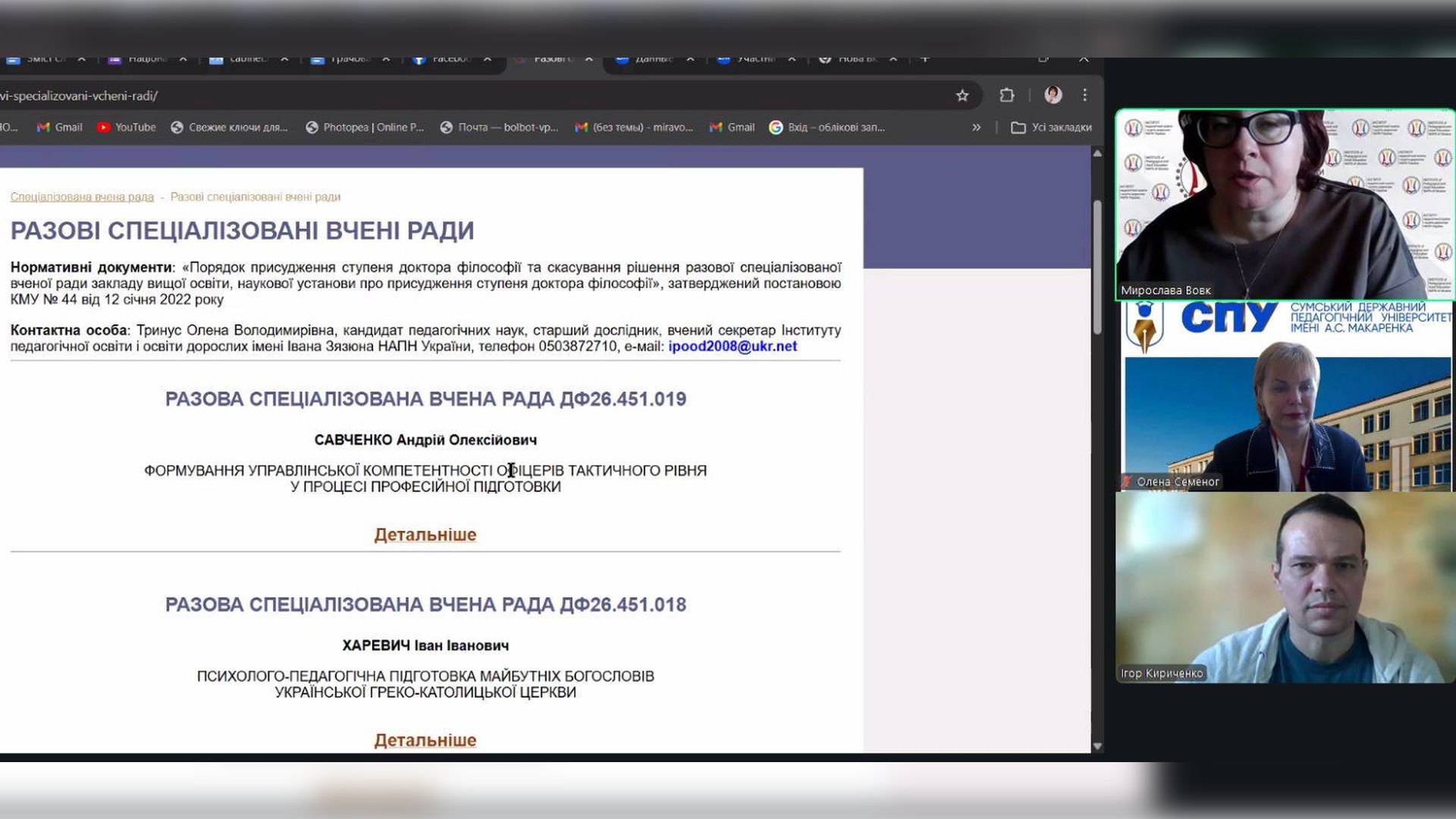Open the 'Спеціалізована вчена рада' breadcrumb link

tap(82, 197)
